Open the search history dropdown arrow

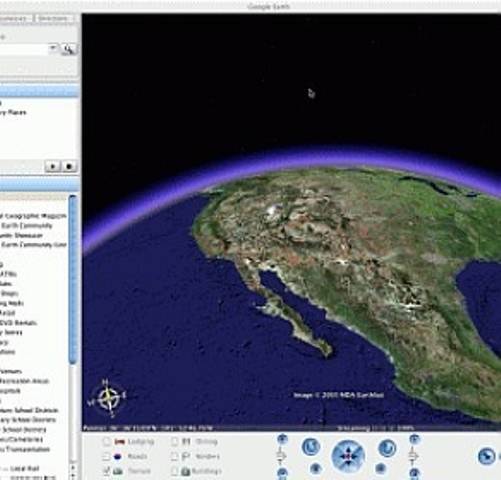tap(53, 49)
